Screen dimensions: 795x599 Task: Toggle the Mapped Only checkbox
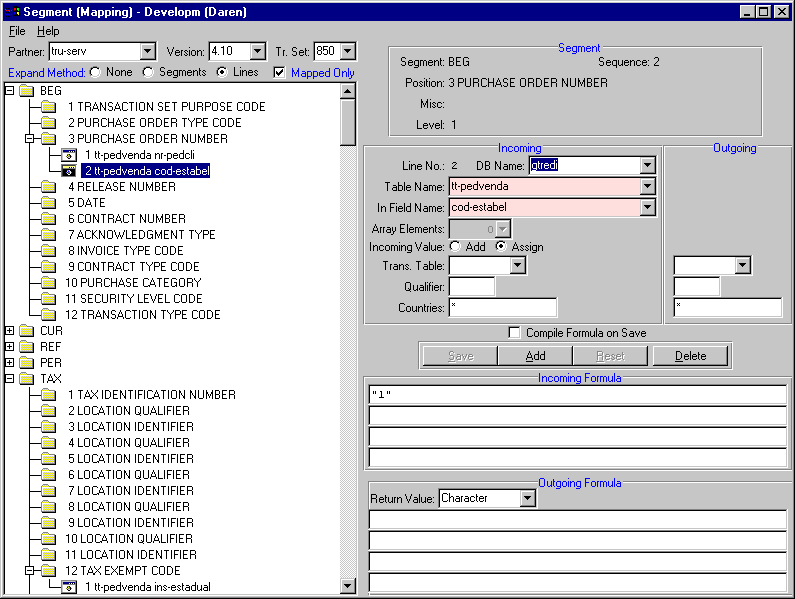coord(279,72)
